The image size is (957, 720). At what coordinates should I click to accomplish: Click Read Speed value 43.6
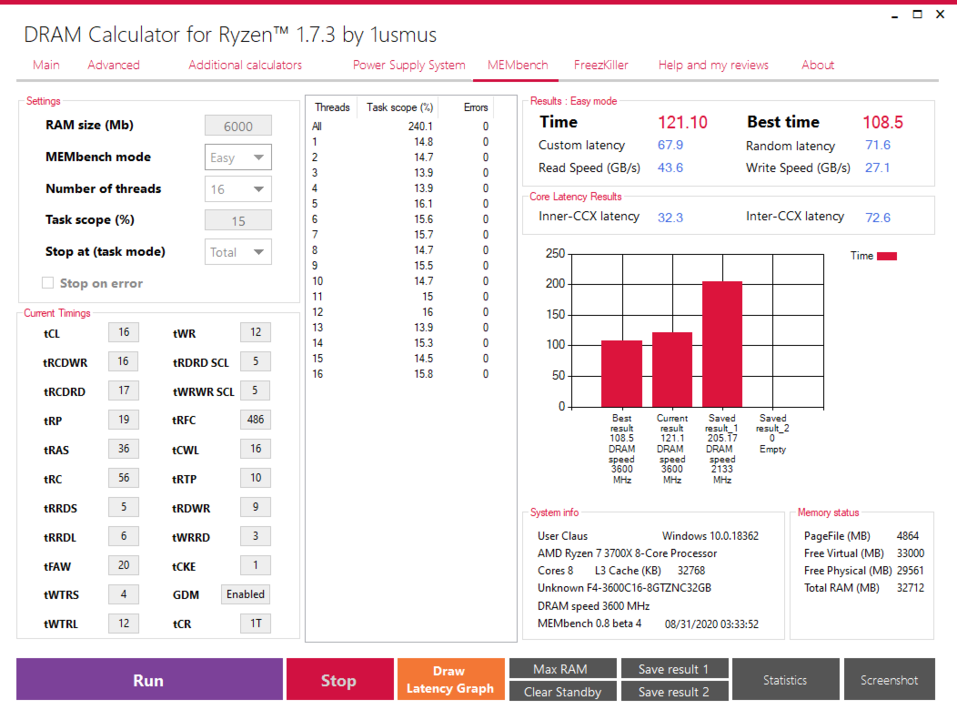(x=670, y=168)
